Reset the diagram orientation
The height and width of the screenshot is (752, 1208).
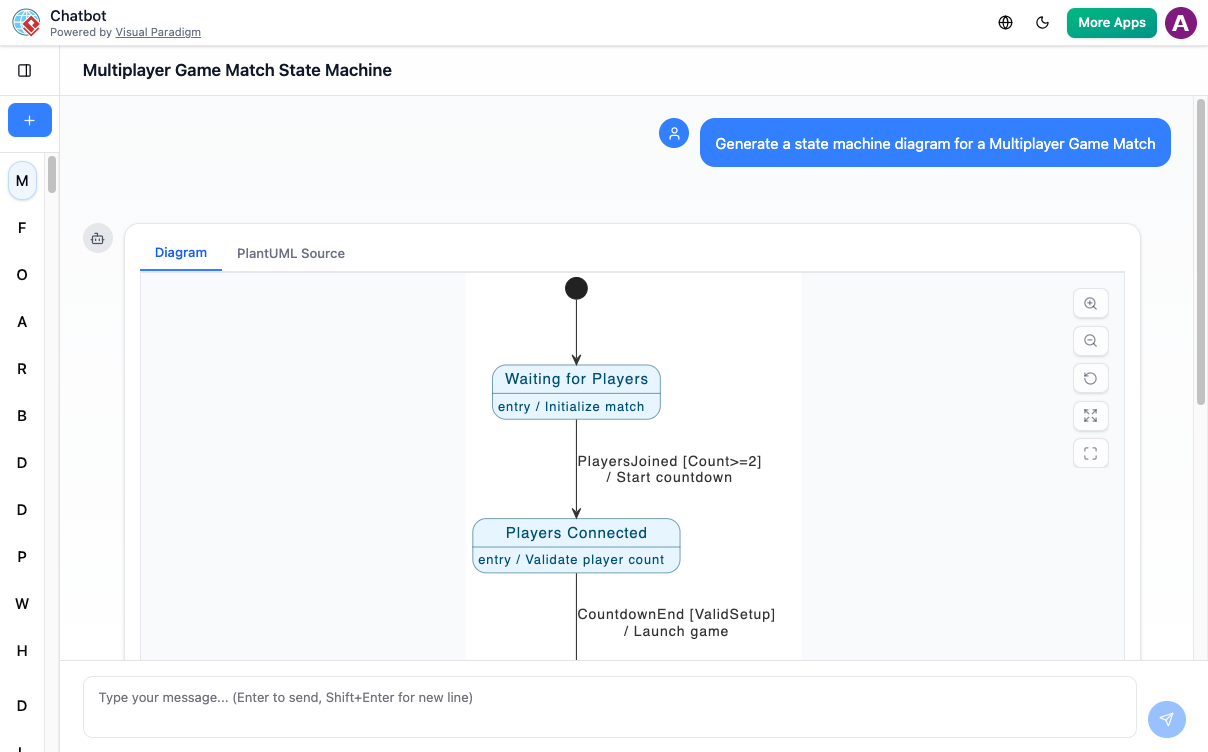(x=1091, y=378)
